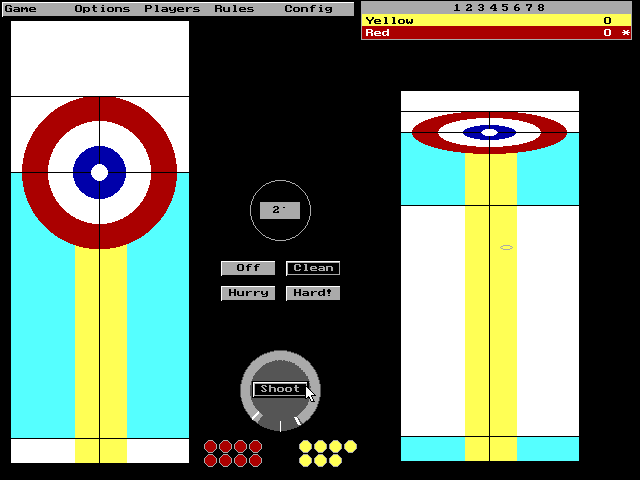Click the left tick mark on weight dial
This screenshot has height=480, width=640.
click(x=256, y=416)
